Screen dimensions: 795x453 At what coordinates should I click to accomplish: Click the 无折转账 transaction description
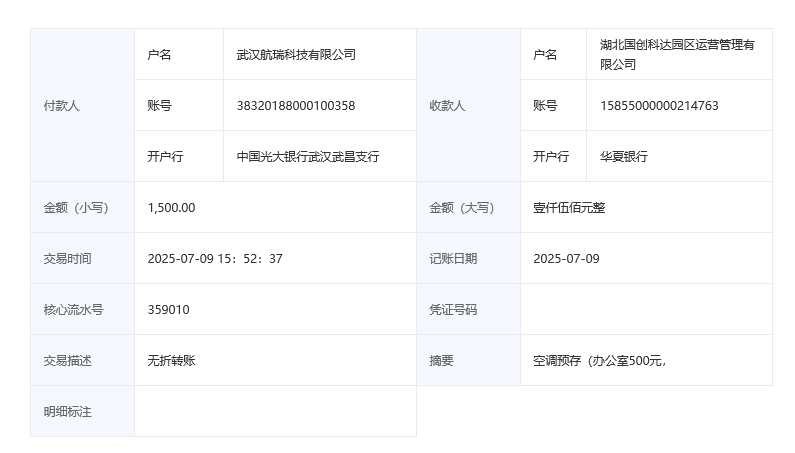click(x=171, y=361)
